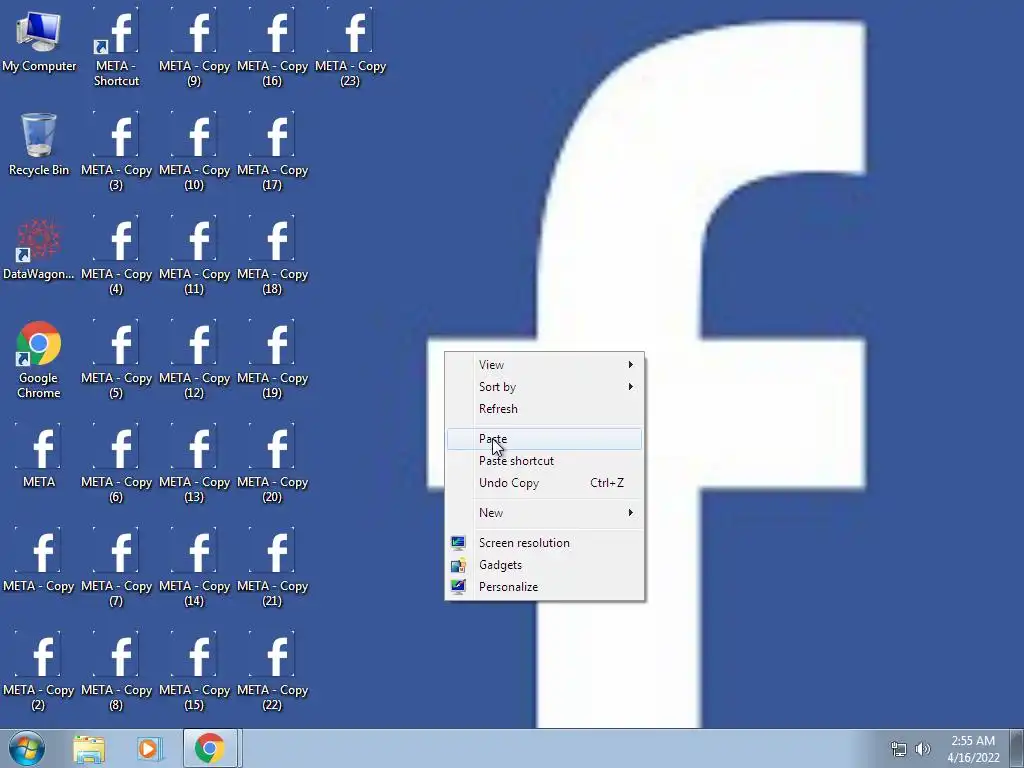Choose Undo Copy in context menu
Image resolution: width=1024 pixels, height=768 pixels.
tap(544, 483)
